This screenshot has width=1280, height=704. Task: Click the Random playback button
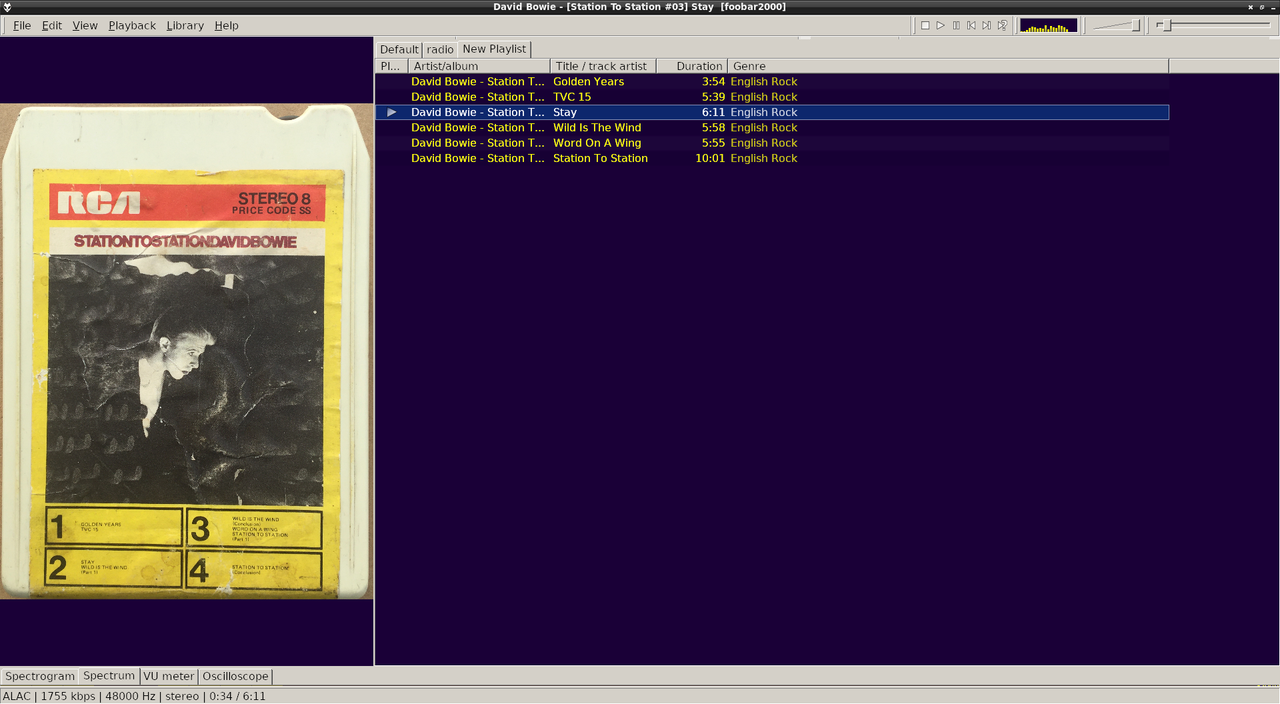pyautogui.click(x=1002, y=25)
